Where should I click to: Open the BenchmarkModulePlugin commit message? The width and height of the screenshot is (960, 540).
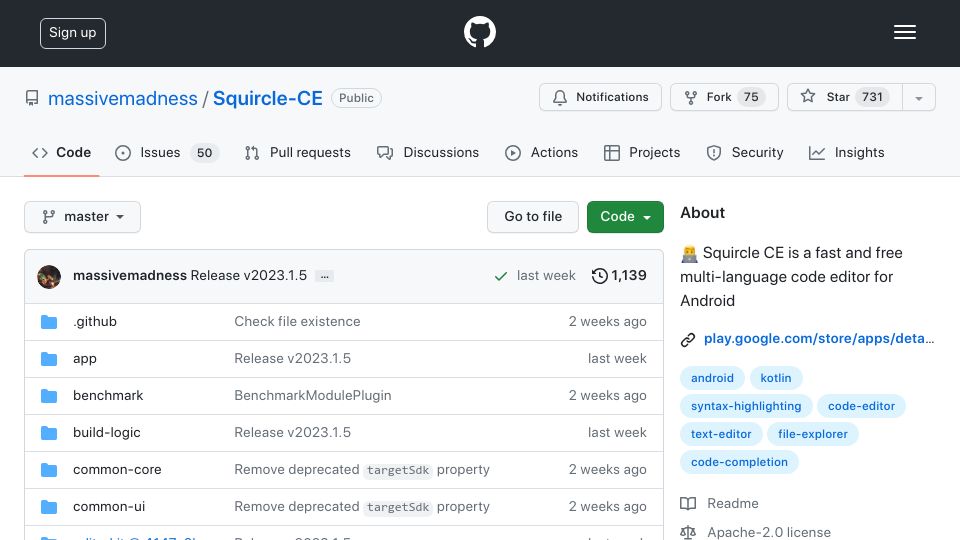click(x=313, y=396)
